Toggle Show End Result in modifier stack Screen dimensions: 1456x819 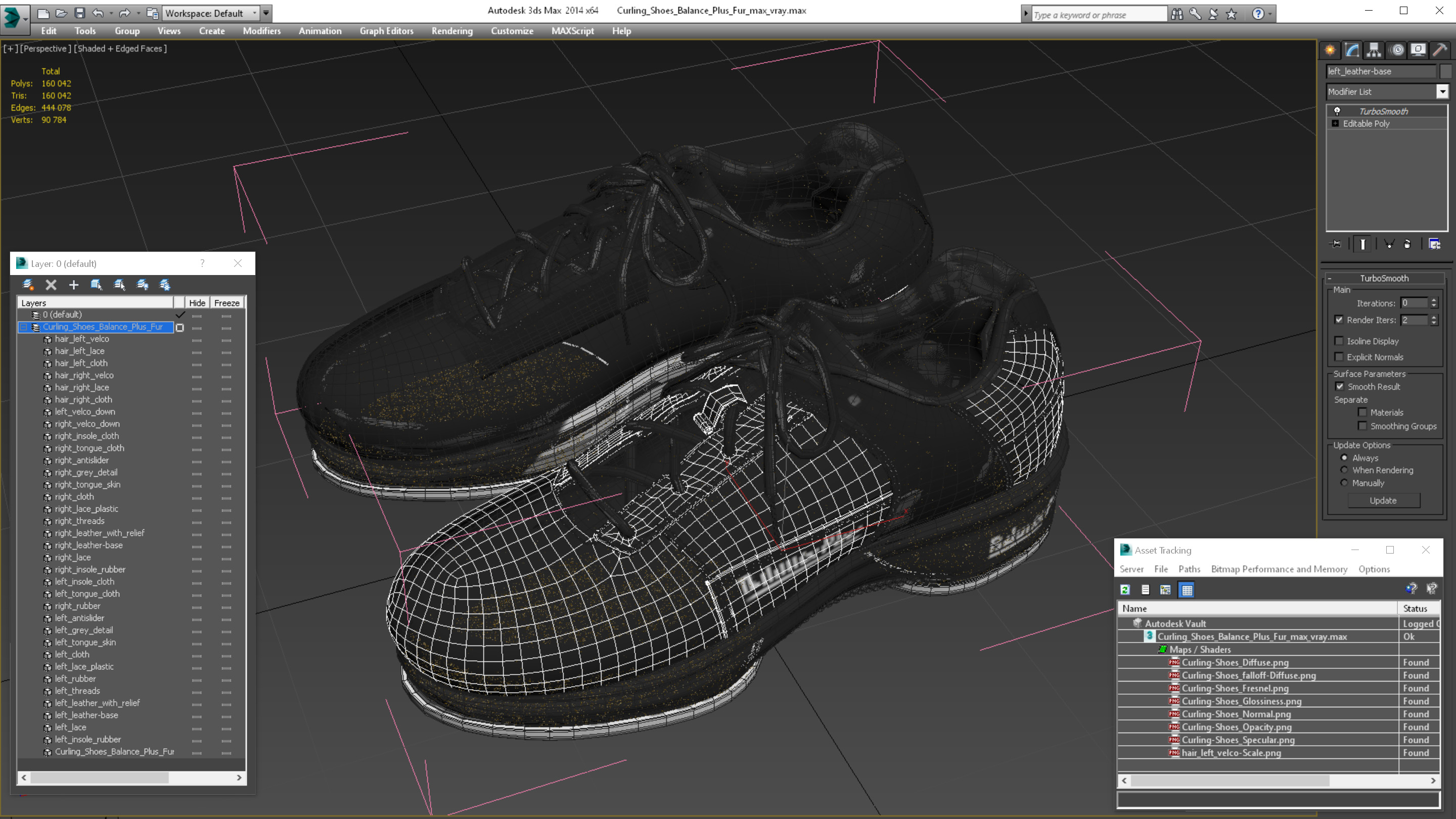click(x=1363, y=244)
